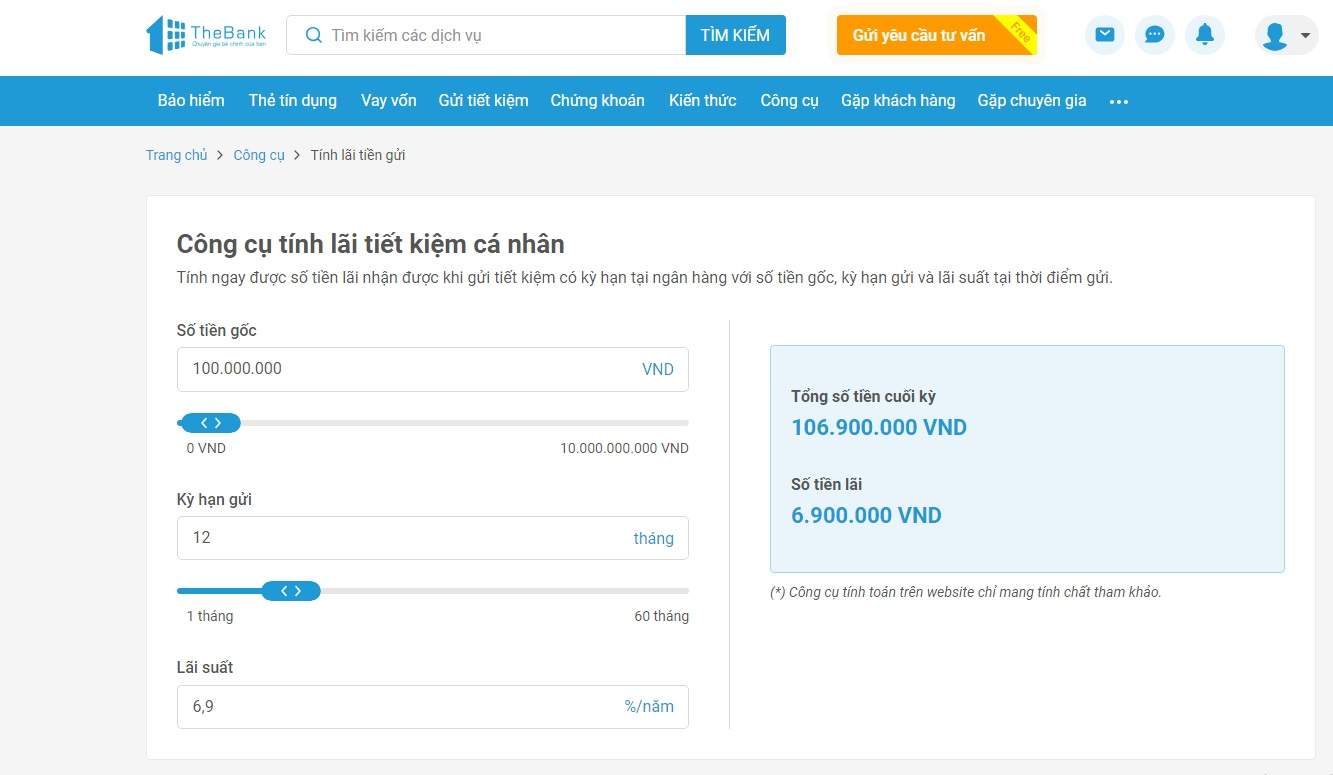Click the TheBank logo
Image resolution: width=1333 pixels, height=775 pixels.
pos(206,35)
